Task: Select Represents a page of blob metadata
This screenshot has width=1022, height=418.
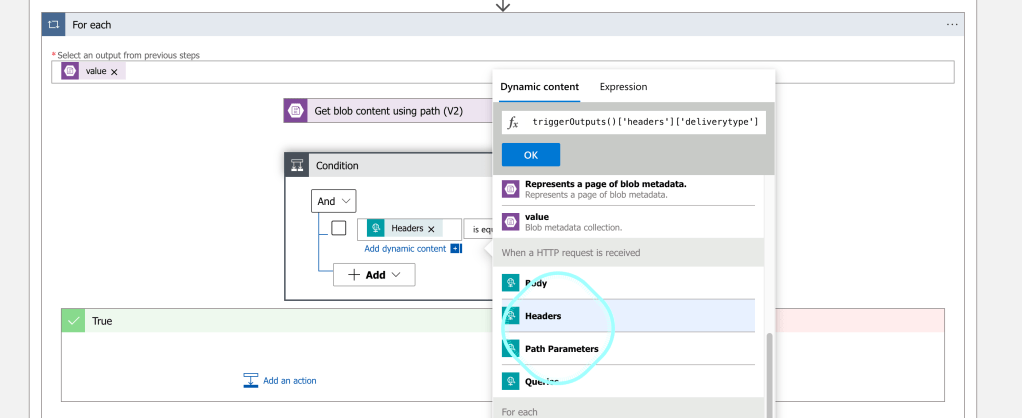Action: coord(628,189)
